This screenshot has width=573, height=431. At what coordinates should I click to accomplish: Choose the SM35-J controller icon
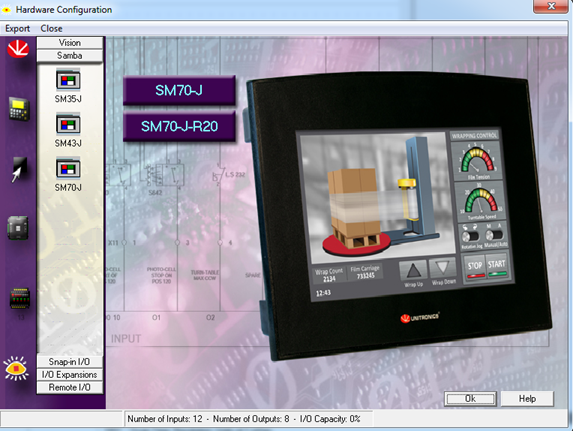coord(68,80)
